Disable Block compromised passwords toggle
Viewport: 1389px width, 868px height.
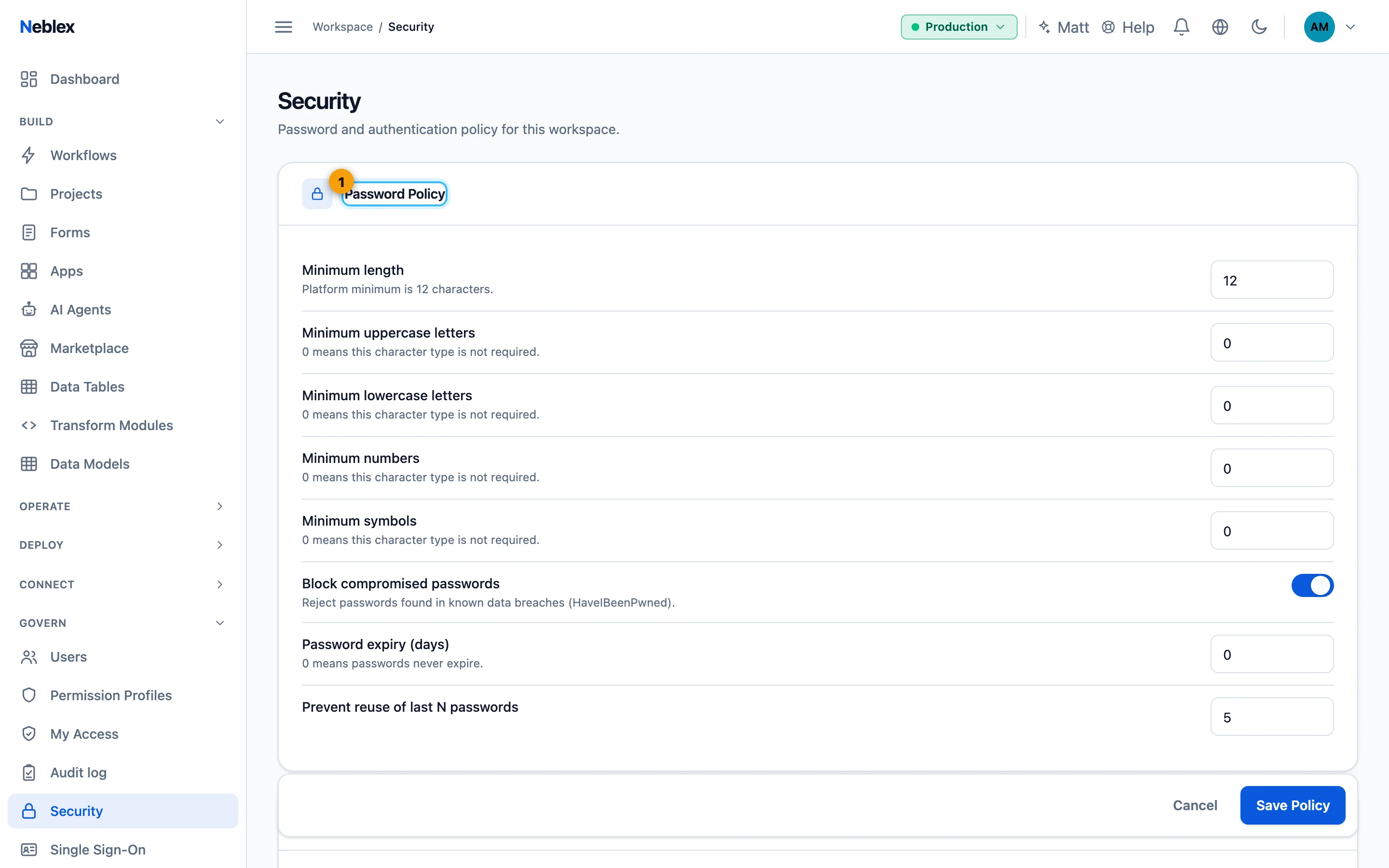1312,585
